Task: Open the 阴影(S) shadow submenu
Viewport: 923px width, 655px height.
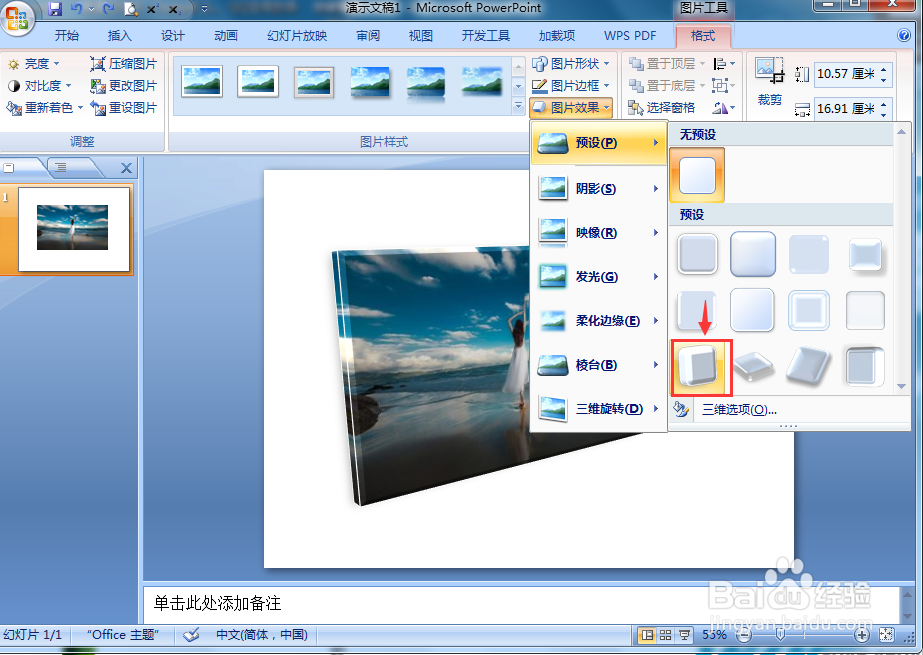Action: (x=599, y=188)
